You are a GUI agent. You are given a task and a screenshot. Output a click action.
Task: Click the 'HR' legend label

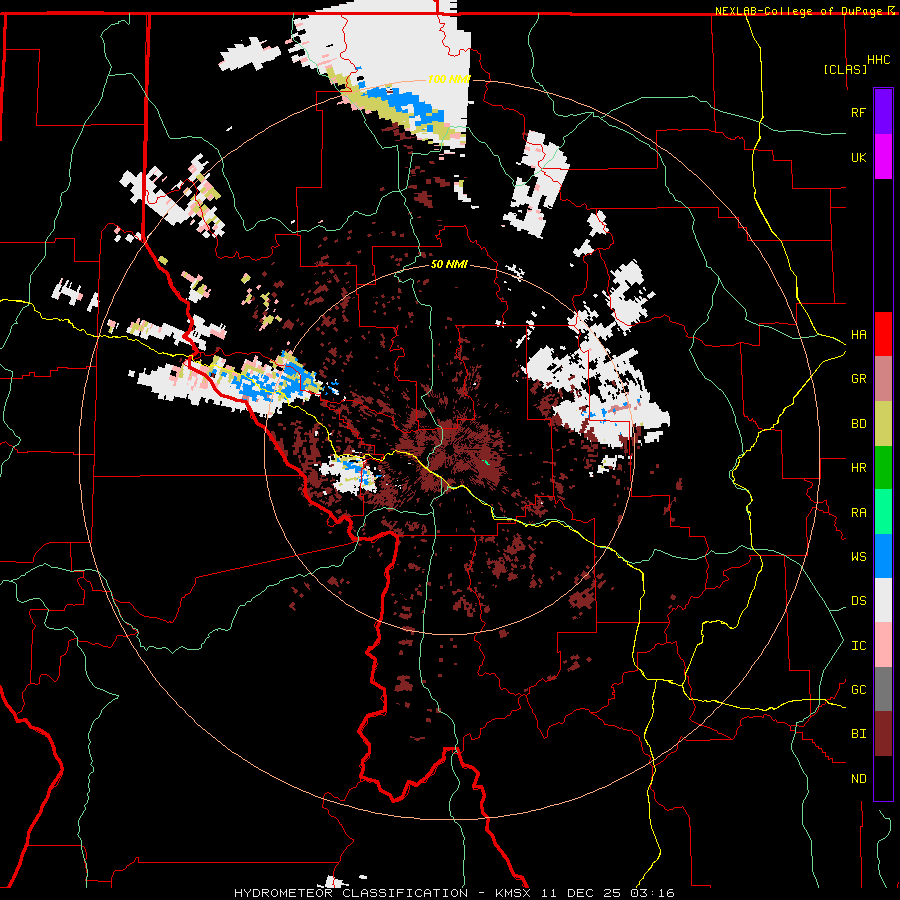pyautogui.click(x=858, y=468)
